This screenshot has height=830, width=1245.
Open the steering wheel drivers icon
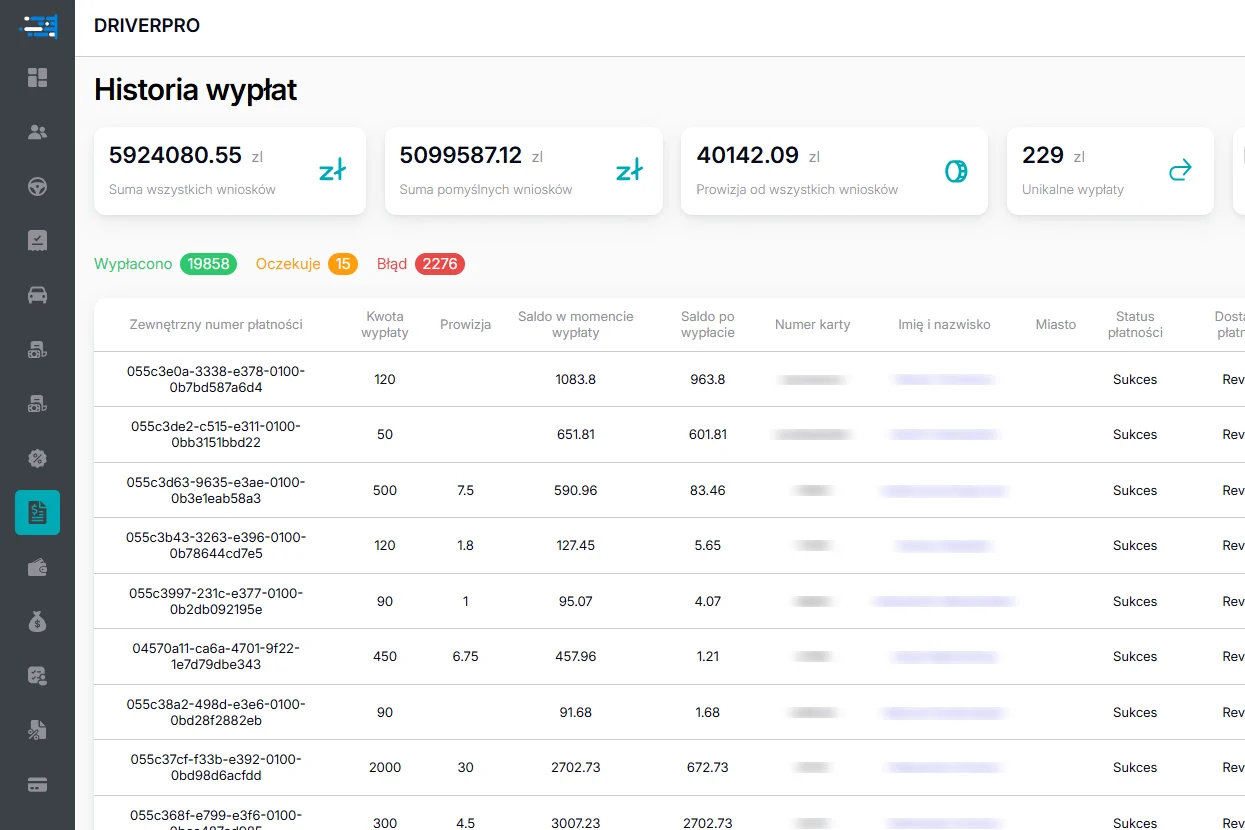[37, 186]
